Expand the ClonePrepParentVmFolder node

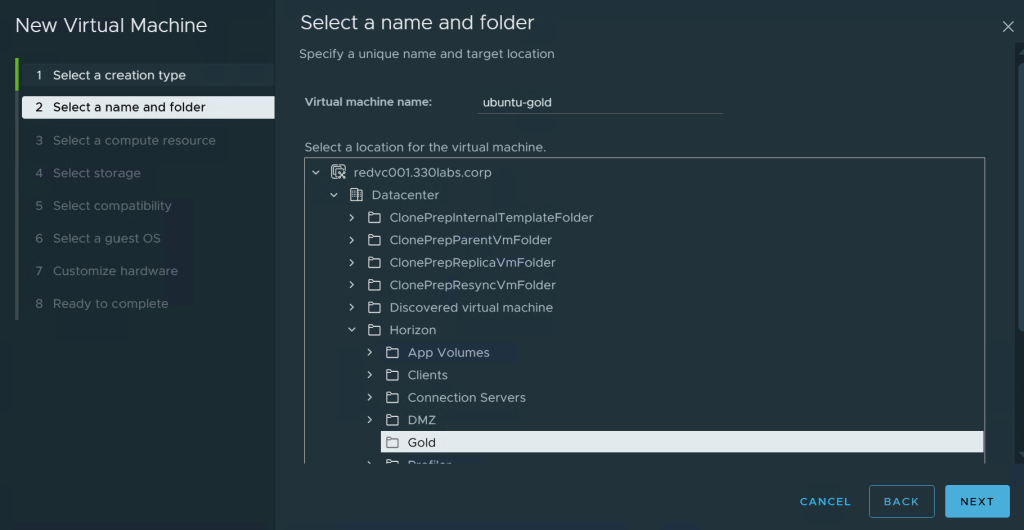coord(352,240)
